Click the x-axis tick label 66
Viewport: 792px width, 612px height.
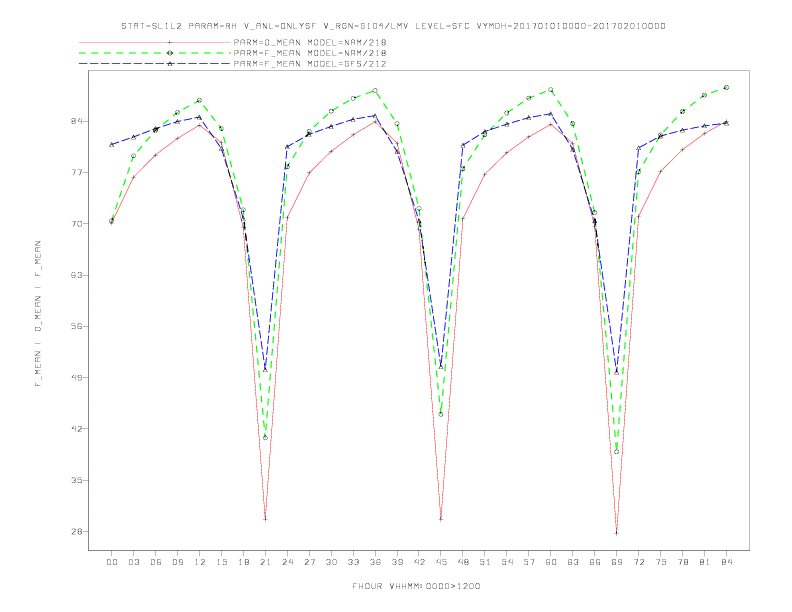point(595,562)
